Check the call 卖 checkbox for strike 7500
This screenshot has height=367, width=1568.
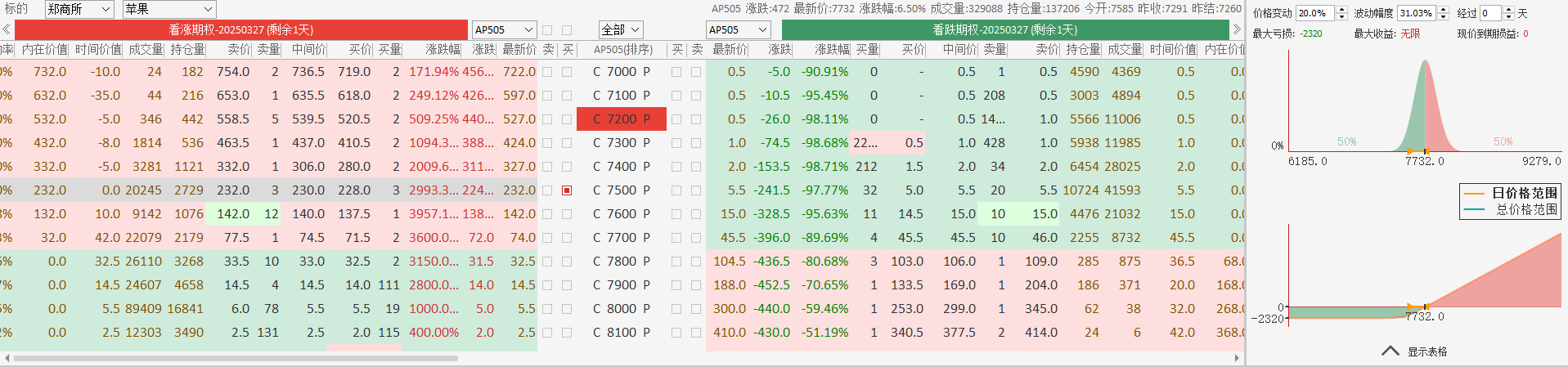point(547,190)
